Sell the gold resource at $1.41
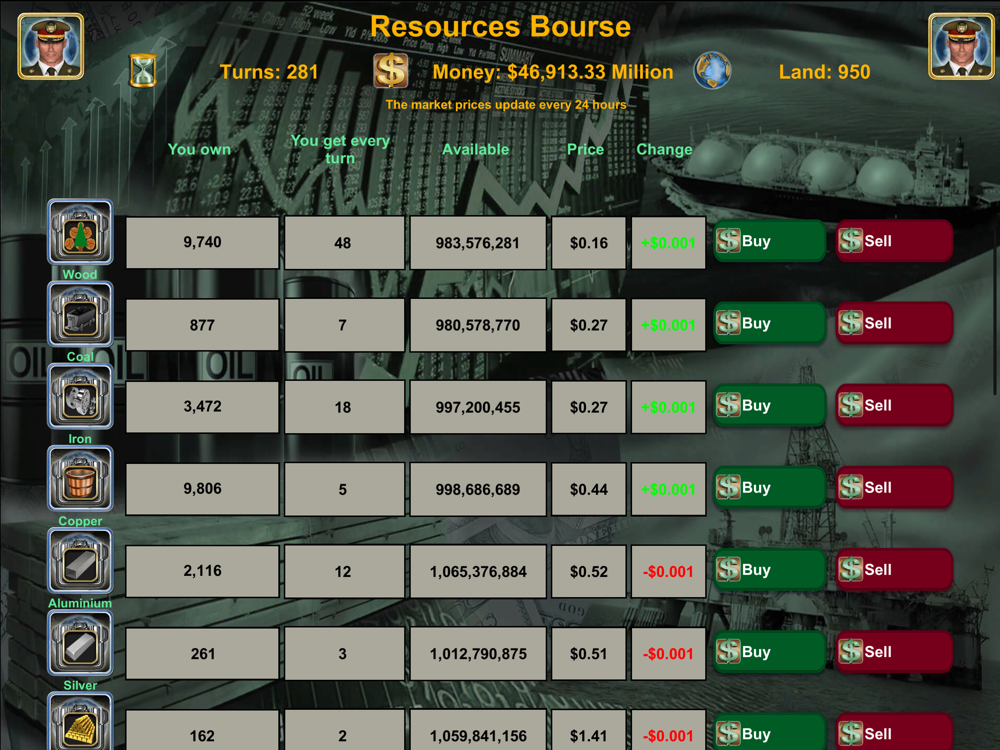Viewport: 1000px width, 750px height. (894, 732)
